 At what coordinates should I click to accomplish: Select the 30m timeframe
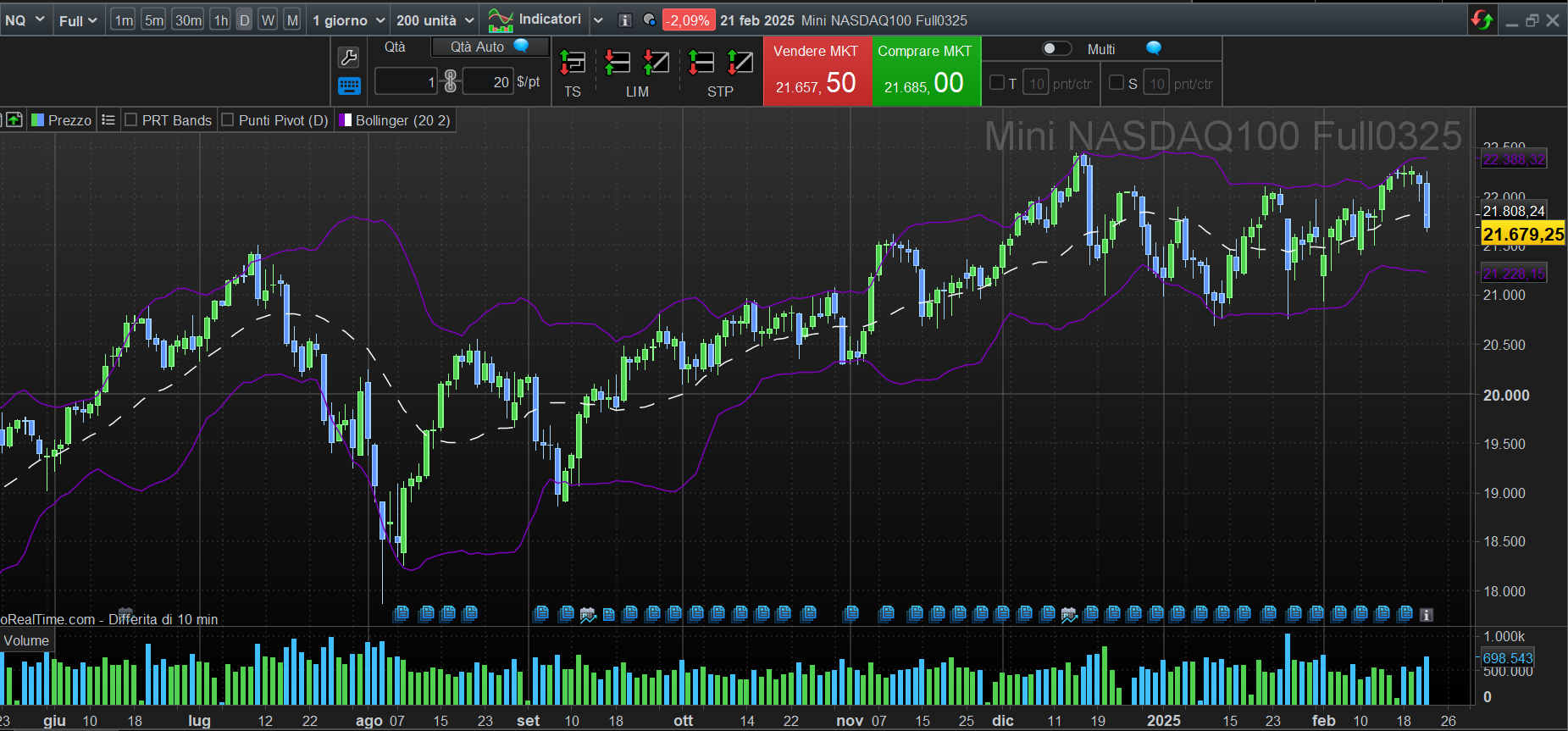pyautogui.click(x=188, y=20)
